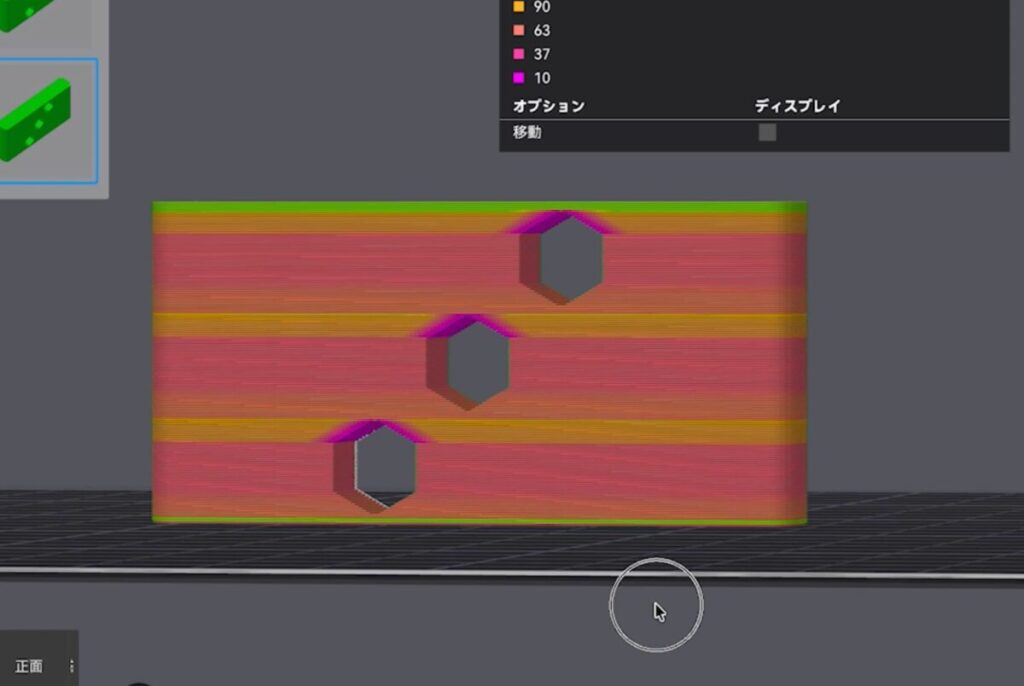Click the pink 37 legend swatch
Viewport: 1024px width, 686px height.
(518, 54)
